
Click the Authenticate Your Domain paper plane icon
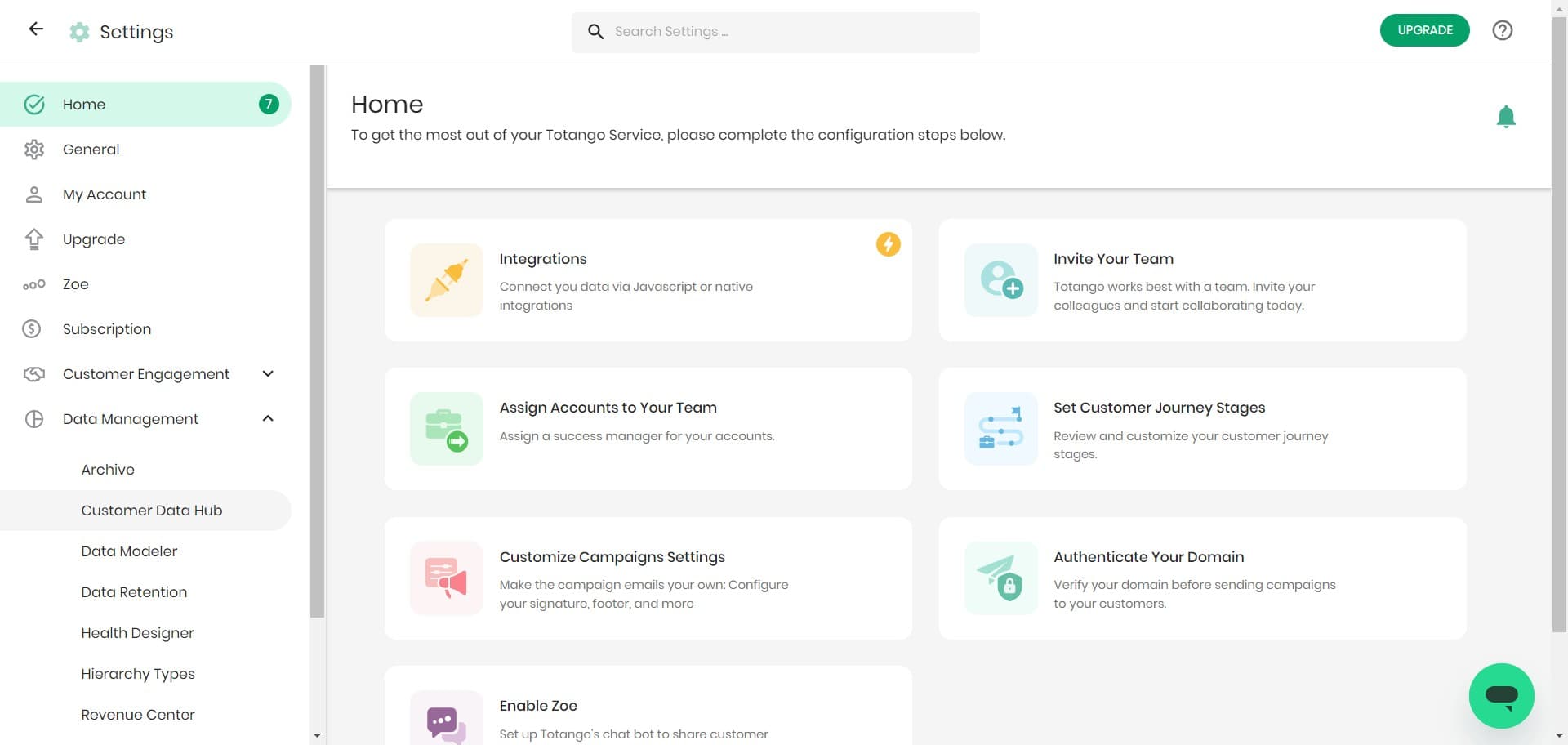pyautogui.click(x=1000, y=578)
